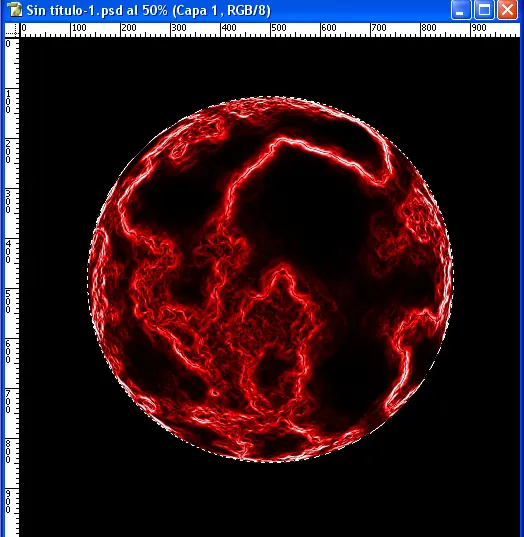Click the 300 mark on horizontal ruler
The height and width of the screenshot is (537, 524).
click(179, 28)
